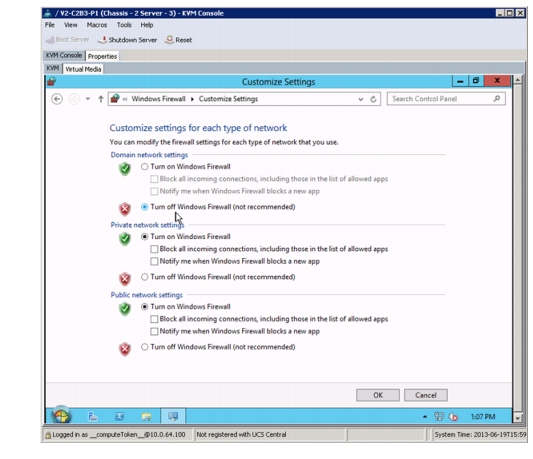Image resolution: width=533 pixels, height=459 pixels.
Task: Check Notify me checkbox under Private network
Action: pos(154,261)
